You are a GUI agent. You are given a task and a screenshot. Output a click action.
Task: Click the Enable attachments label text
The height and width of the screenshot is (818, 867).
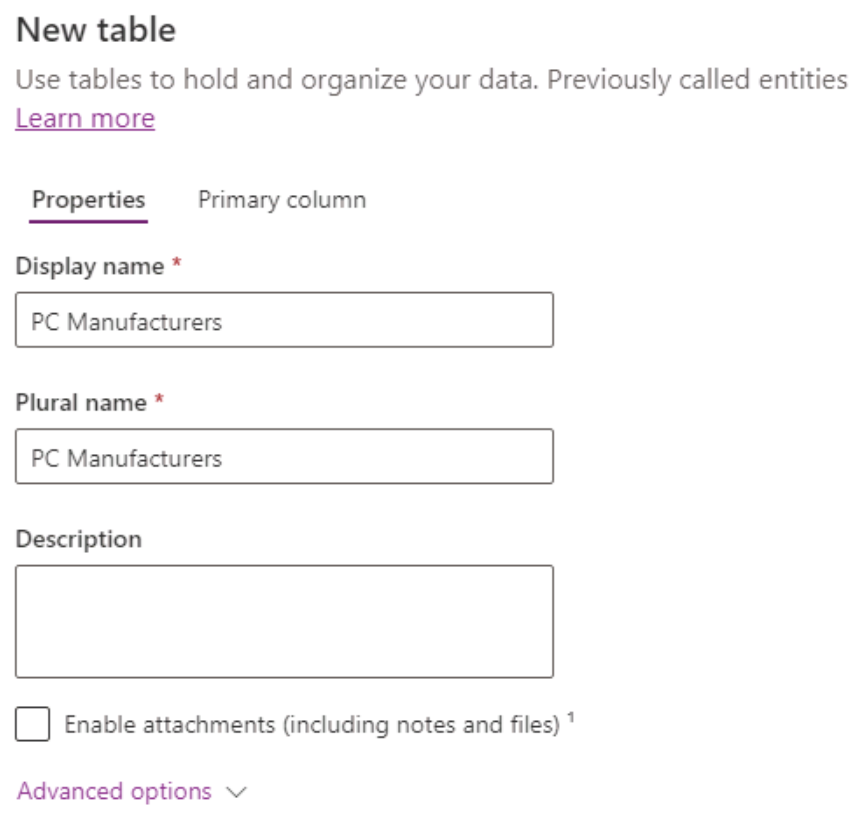(312, 725)
